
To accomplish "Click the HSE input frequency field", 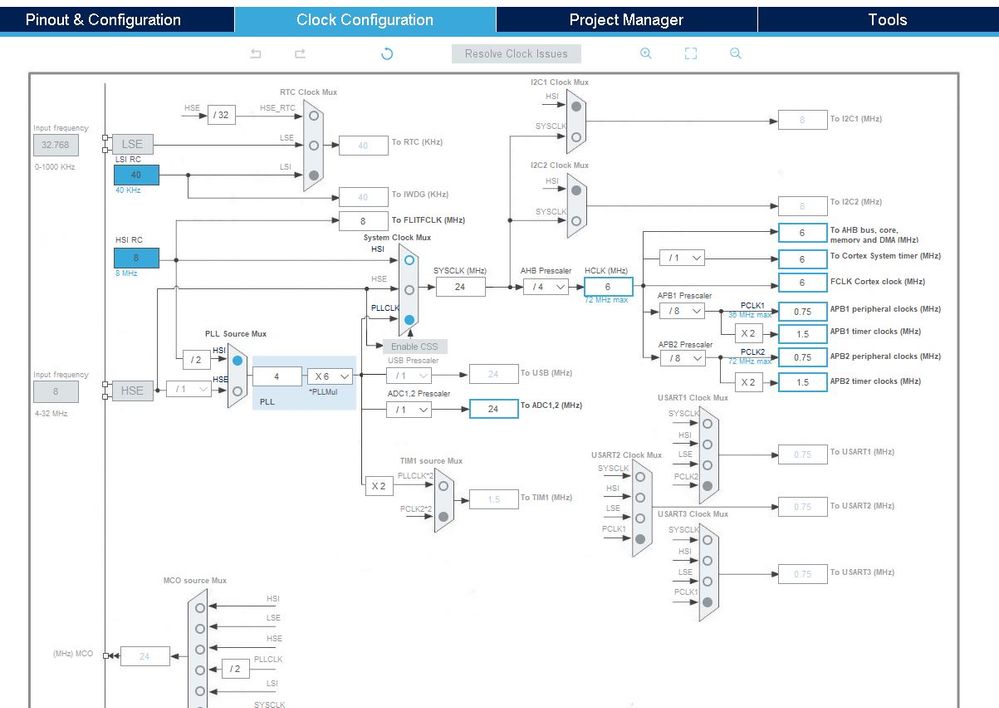I will 56,391.
